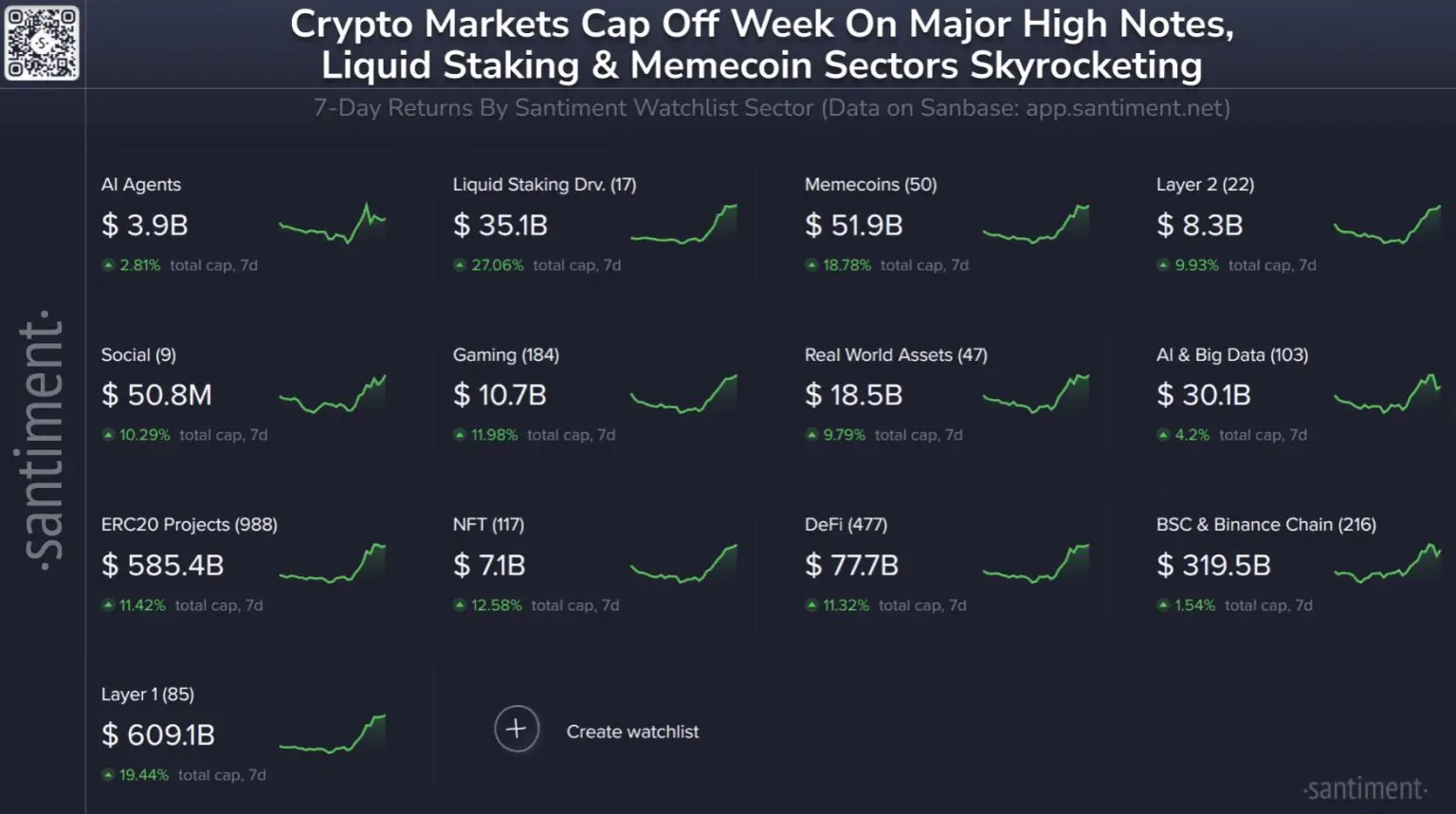Click the green arrow next to 19.44%

click(x=108, y=775)
